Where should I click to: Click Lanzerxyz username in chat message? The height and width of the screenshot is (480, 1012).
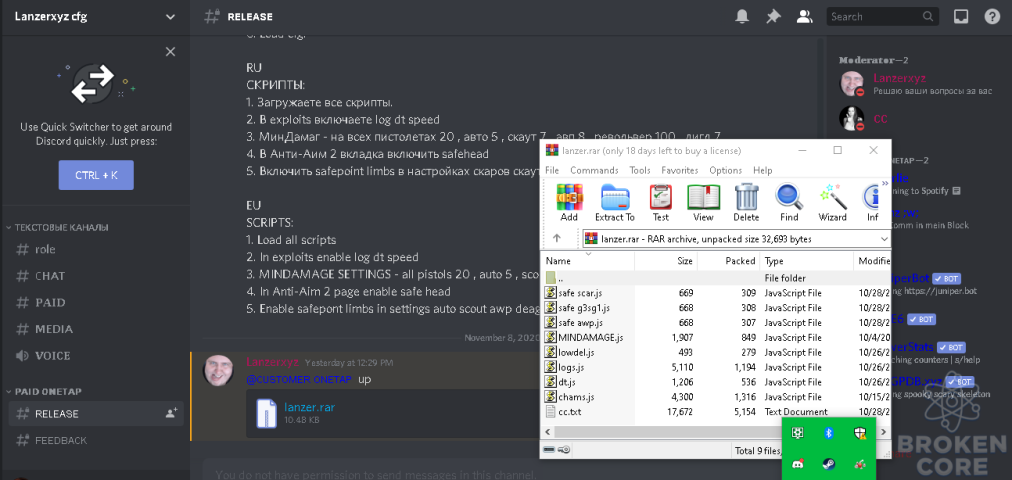[272, 362]
